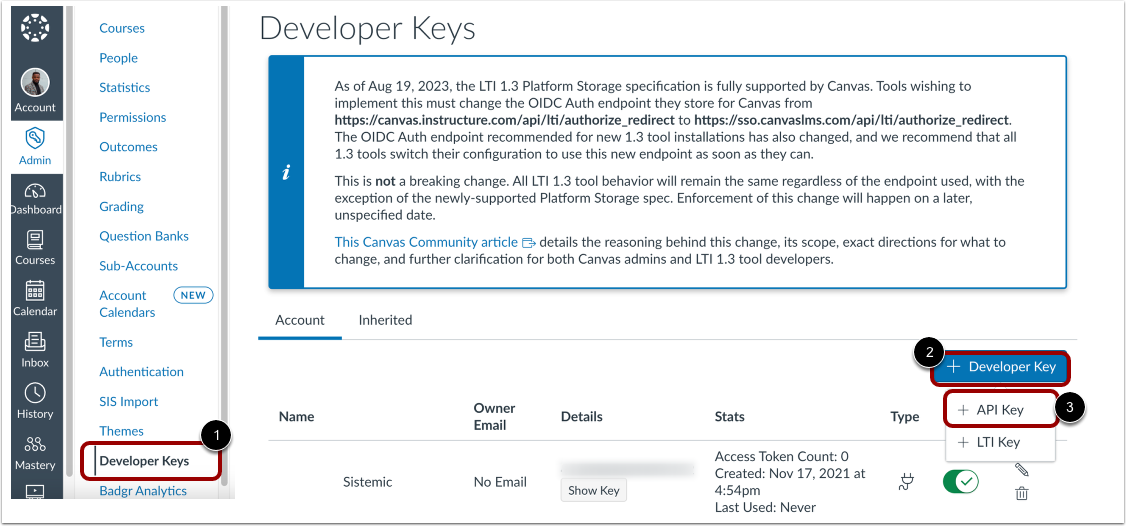Click the external link icon after article
Screen dimensions: 1126x526
(529, 242)
